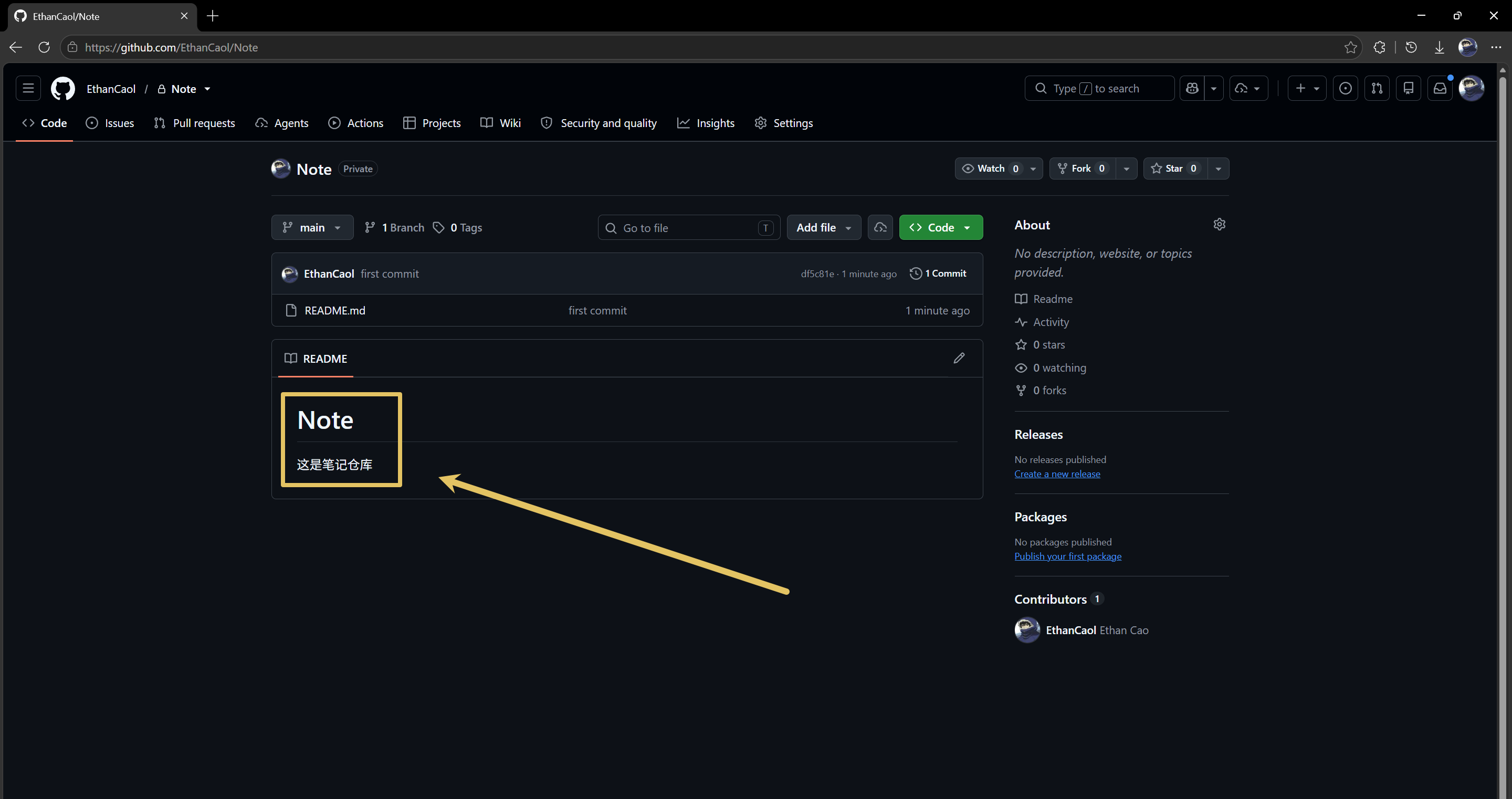The width and height of the screenshot is (1512, 799).
Task: Edit the README with the pencil icon
Action: pyautogui.click(x=959, y=358)
